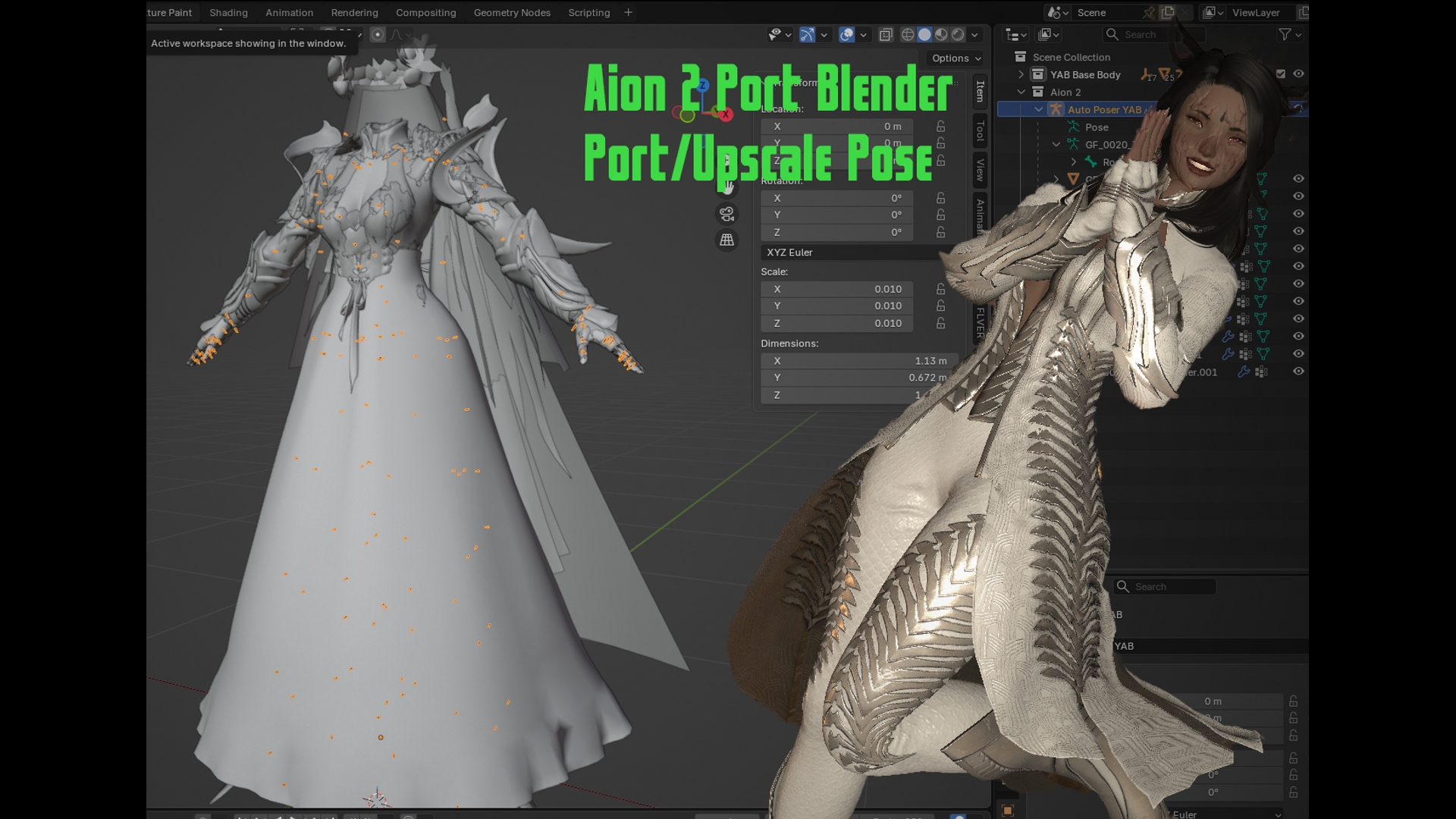Viewport: 1456px width, 819px height.
Task: Open the FLVER sidebar tab
Action: coord(980,322)
